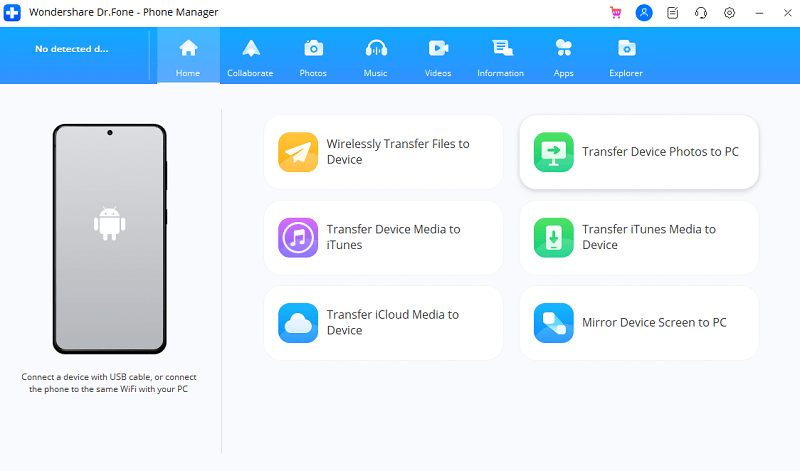This screenshot has height=471, width=800.
Task: Switch to the Home tab
Action: coord(188,57)
